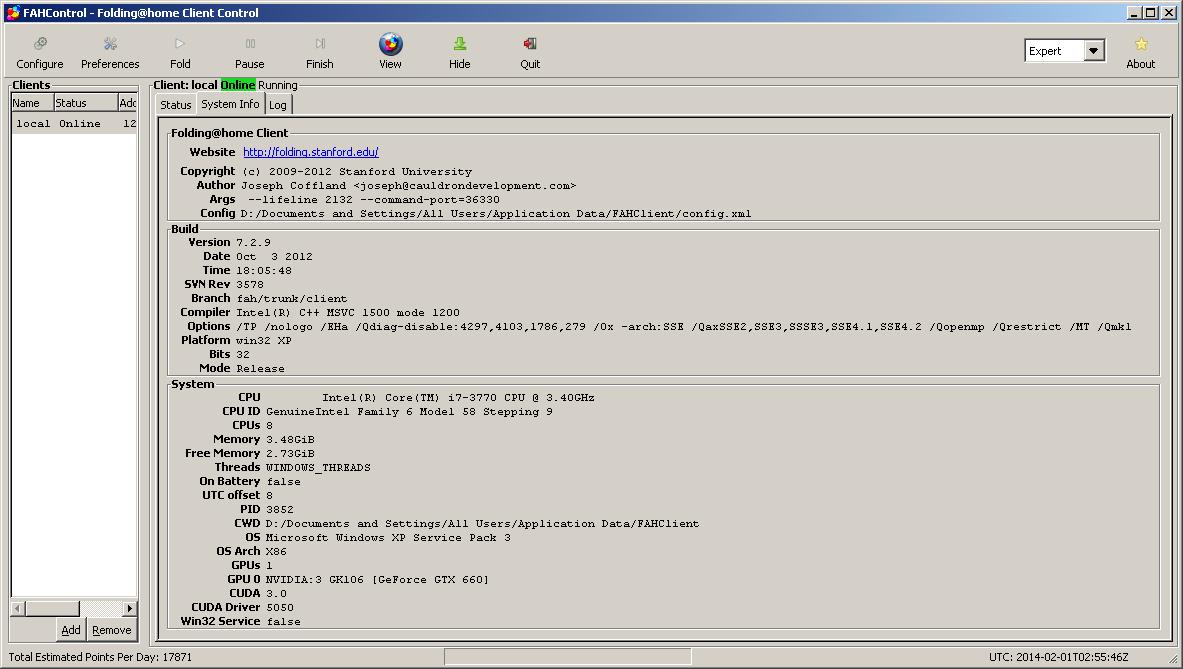Click the OS value Microsoft Windows XP text
Image resolution: width=1183 pixels, height=669 pixels.
coord(388,538)
